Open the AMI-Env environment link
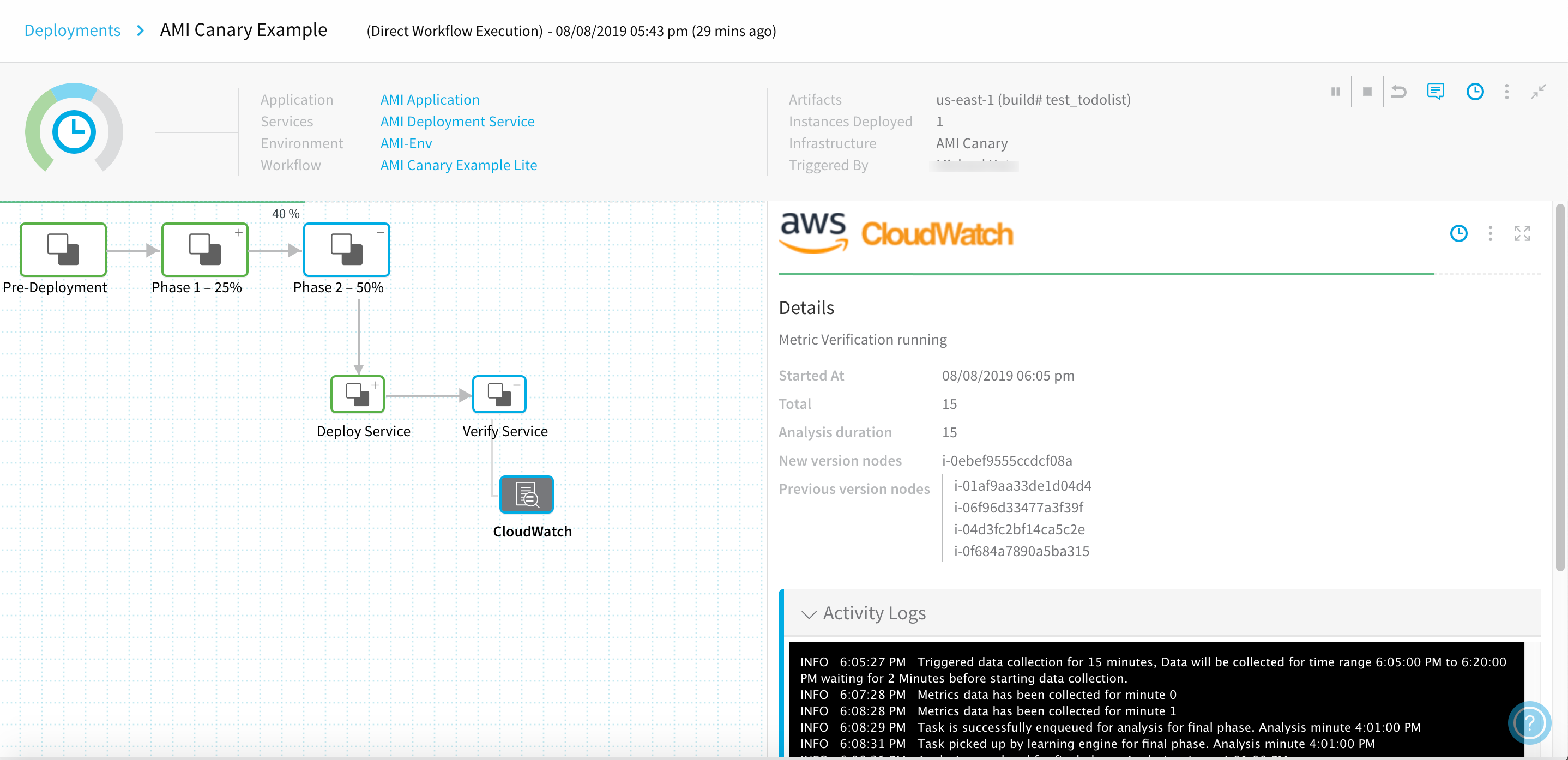Viewport: 1568px width, 760px height. (406, 143)
